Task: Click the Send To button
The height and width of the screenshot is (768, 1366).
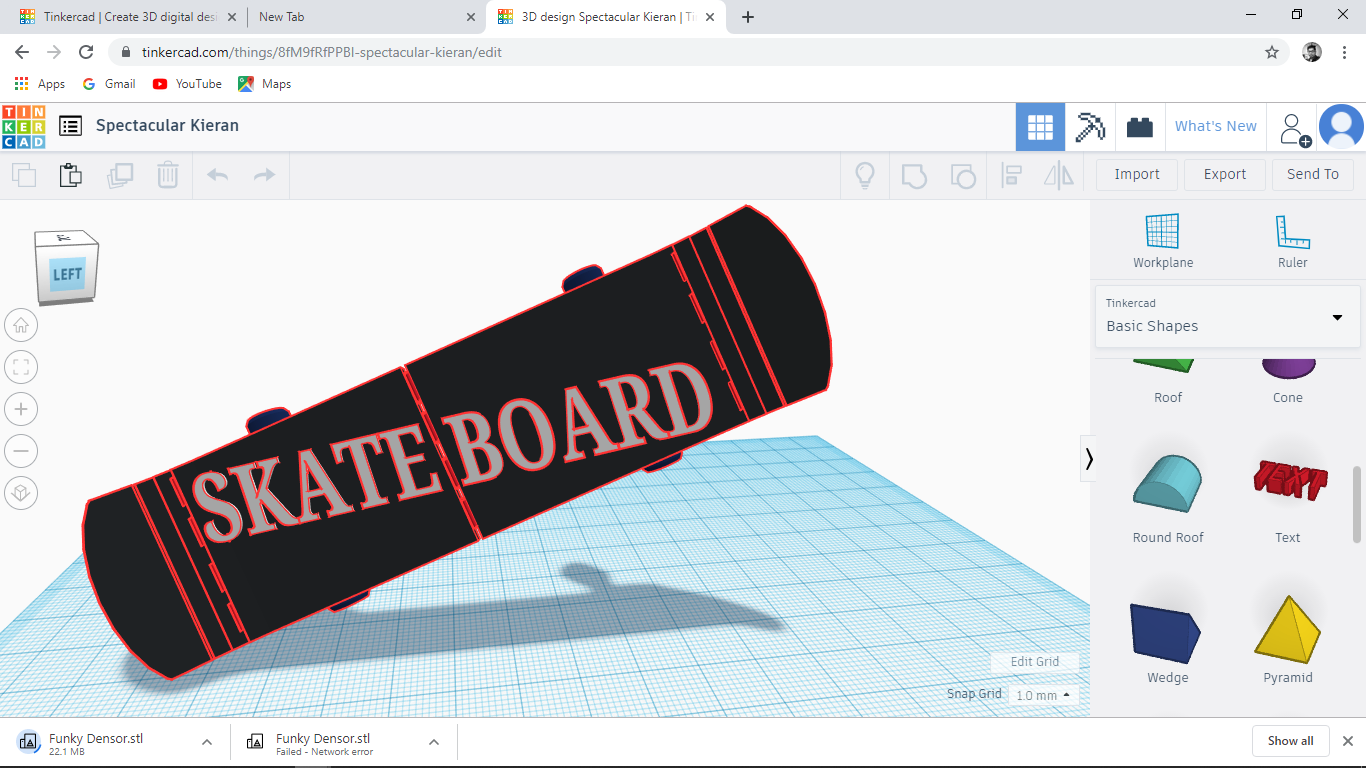Action: pos(1313,174)
